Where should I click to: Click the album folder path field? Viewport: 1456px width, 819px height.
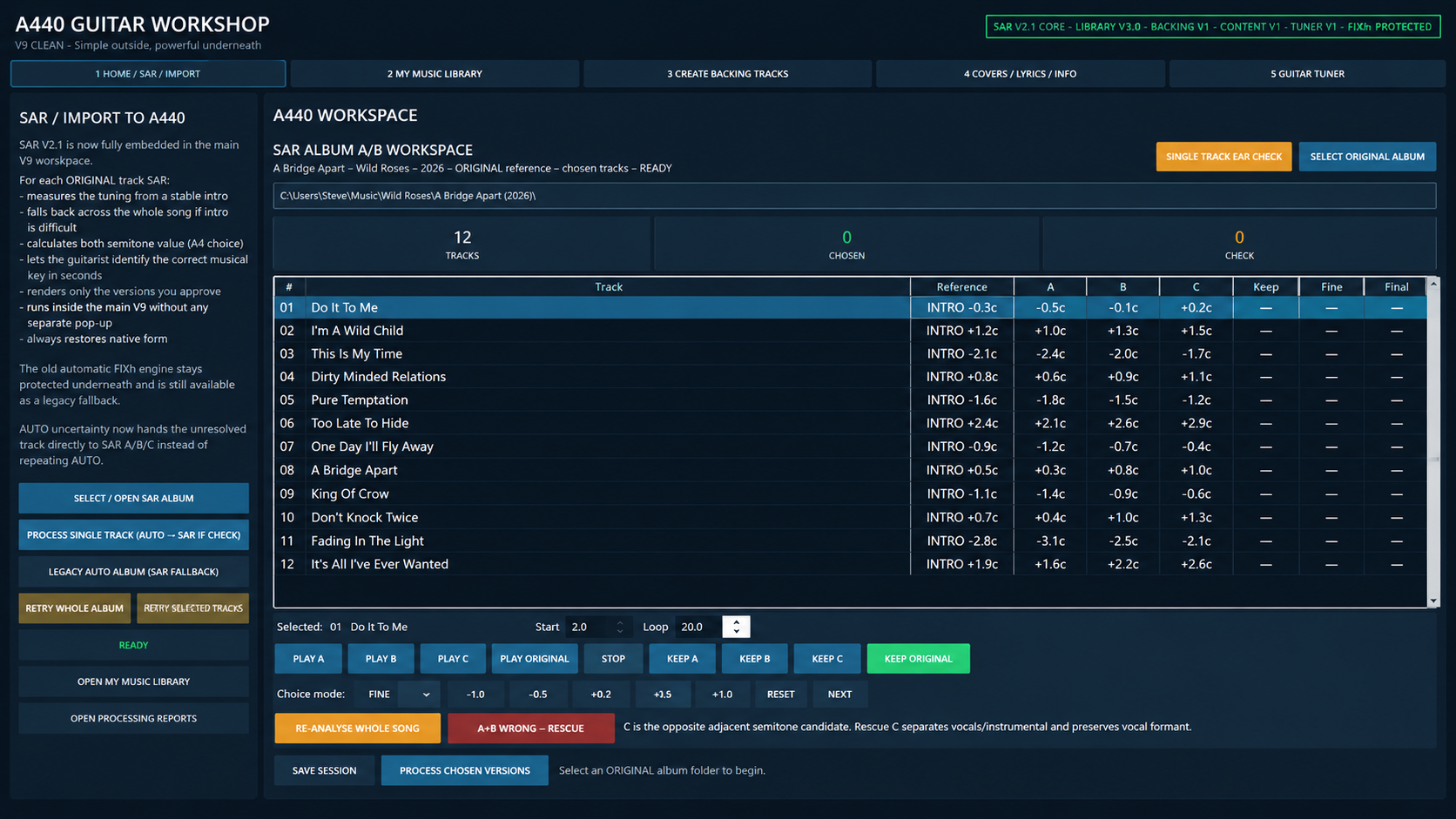pos(854,196)
